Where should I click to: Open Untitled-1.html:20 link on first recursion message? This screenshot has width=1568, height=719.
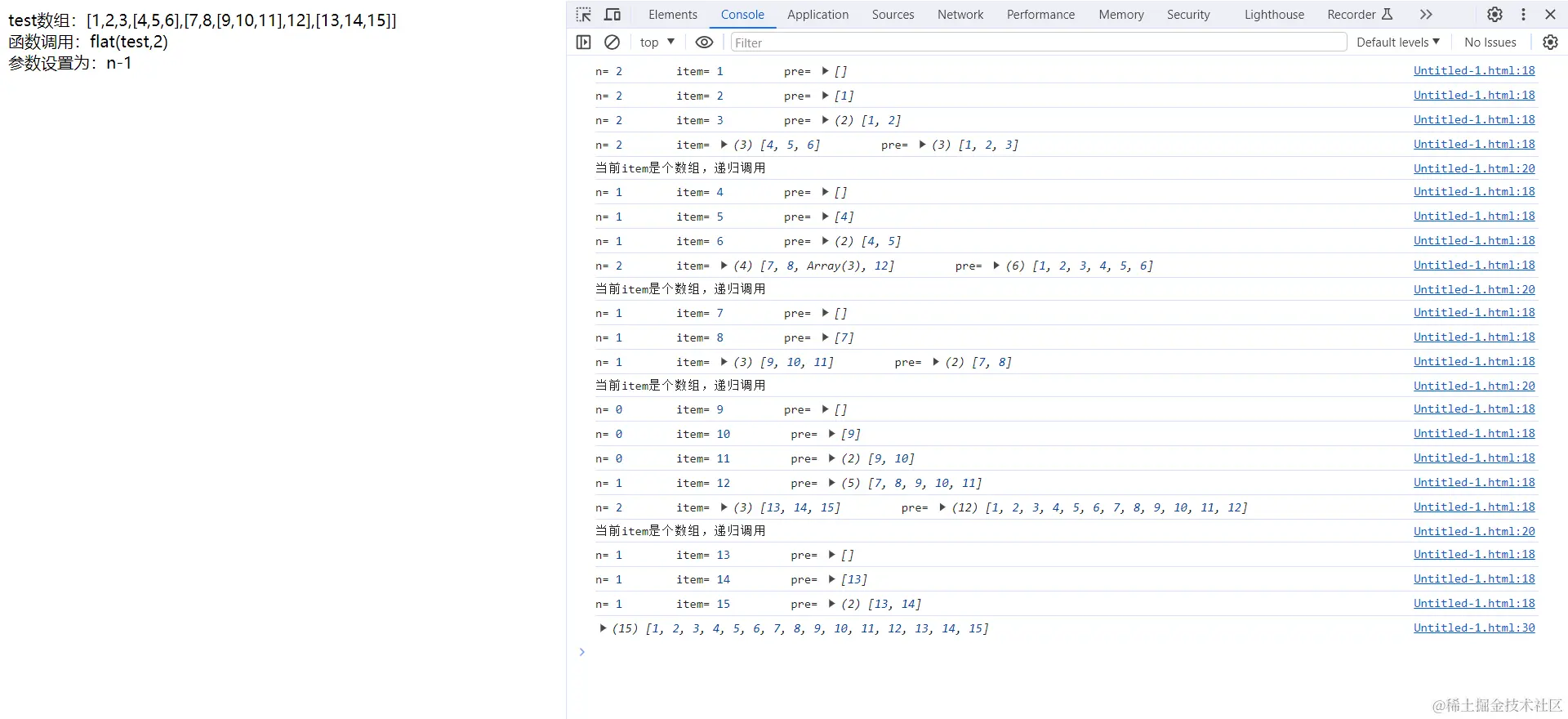tap(1474, 169)
